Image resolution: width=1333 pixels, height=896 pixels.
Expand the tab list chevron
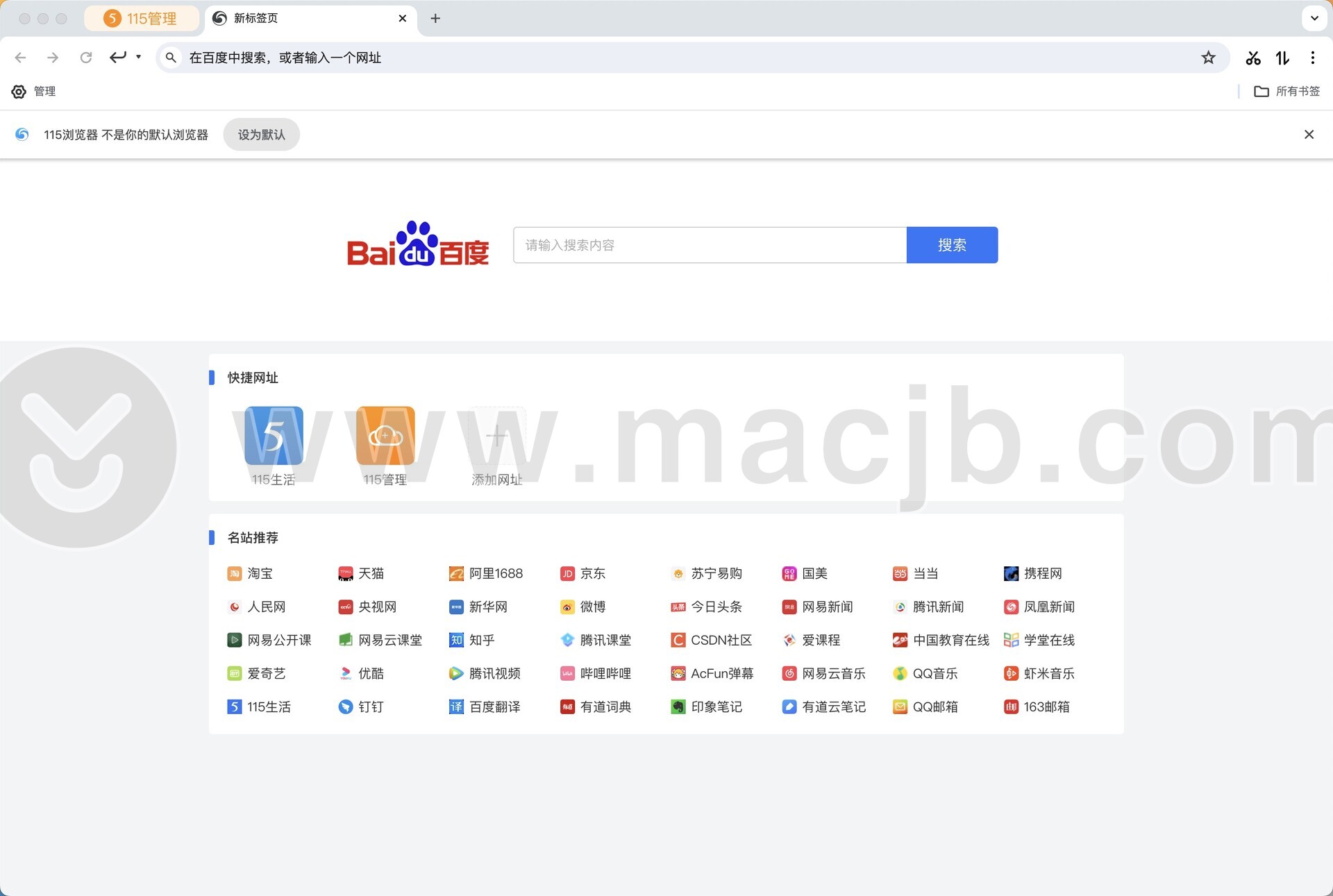[1314, 18]
